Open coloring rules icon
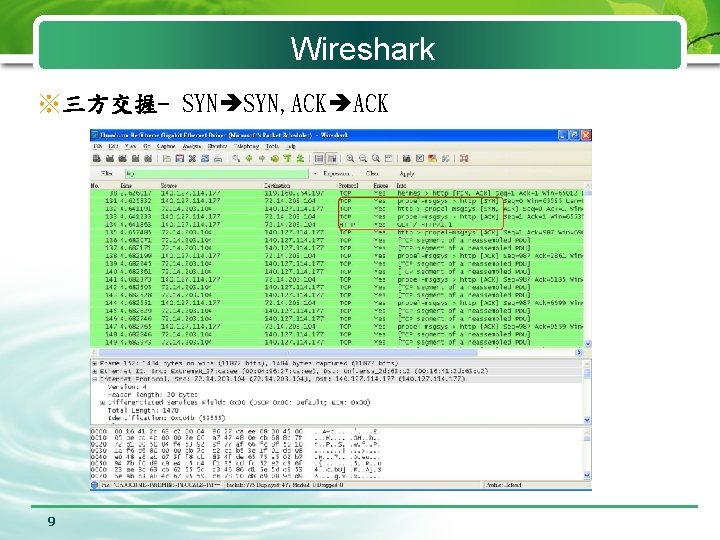Screen dimensions: 720x540 click(x=432, y=158)
